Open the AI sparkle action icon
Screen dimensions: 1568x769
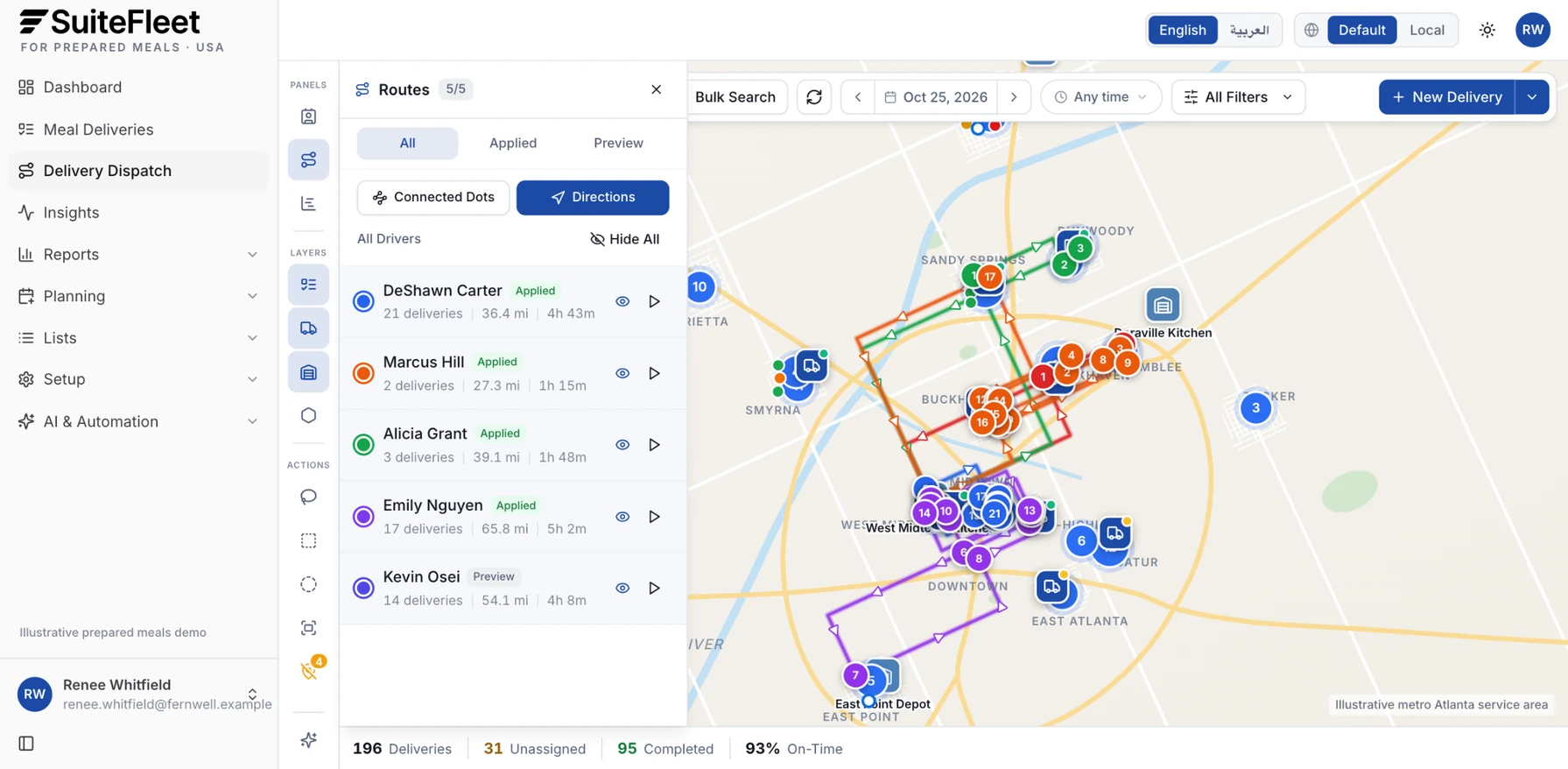308,740
